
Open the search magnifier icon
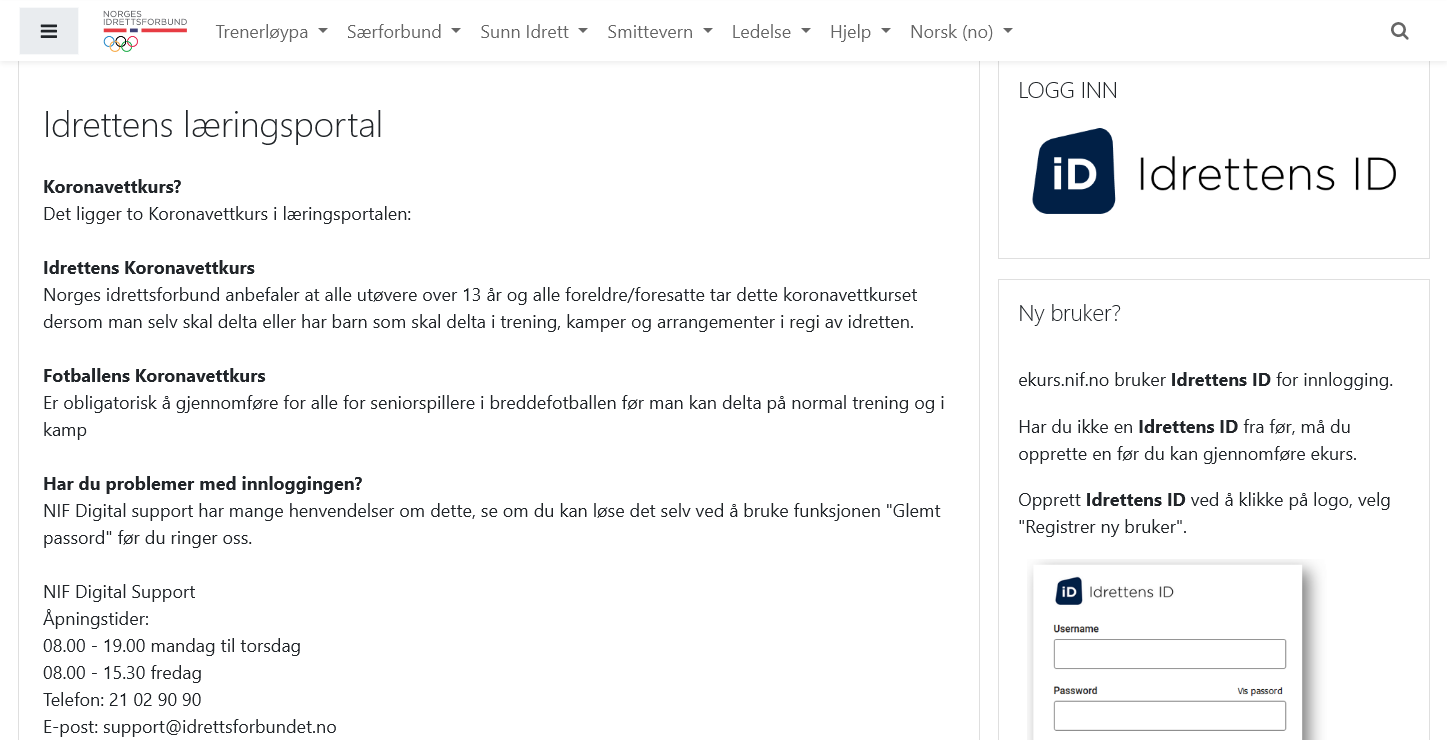pos(1400,31)
